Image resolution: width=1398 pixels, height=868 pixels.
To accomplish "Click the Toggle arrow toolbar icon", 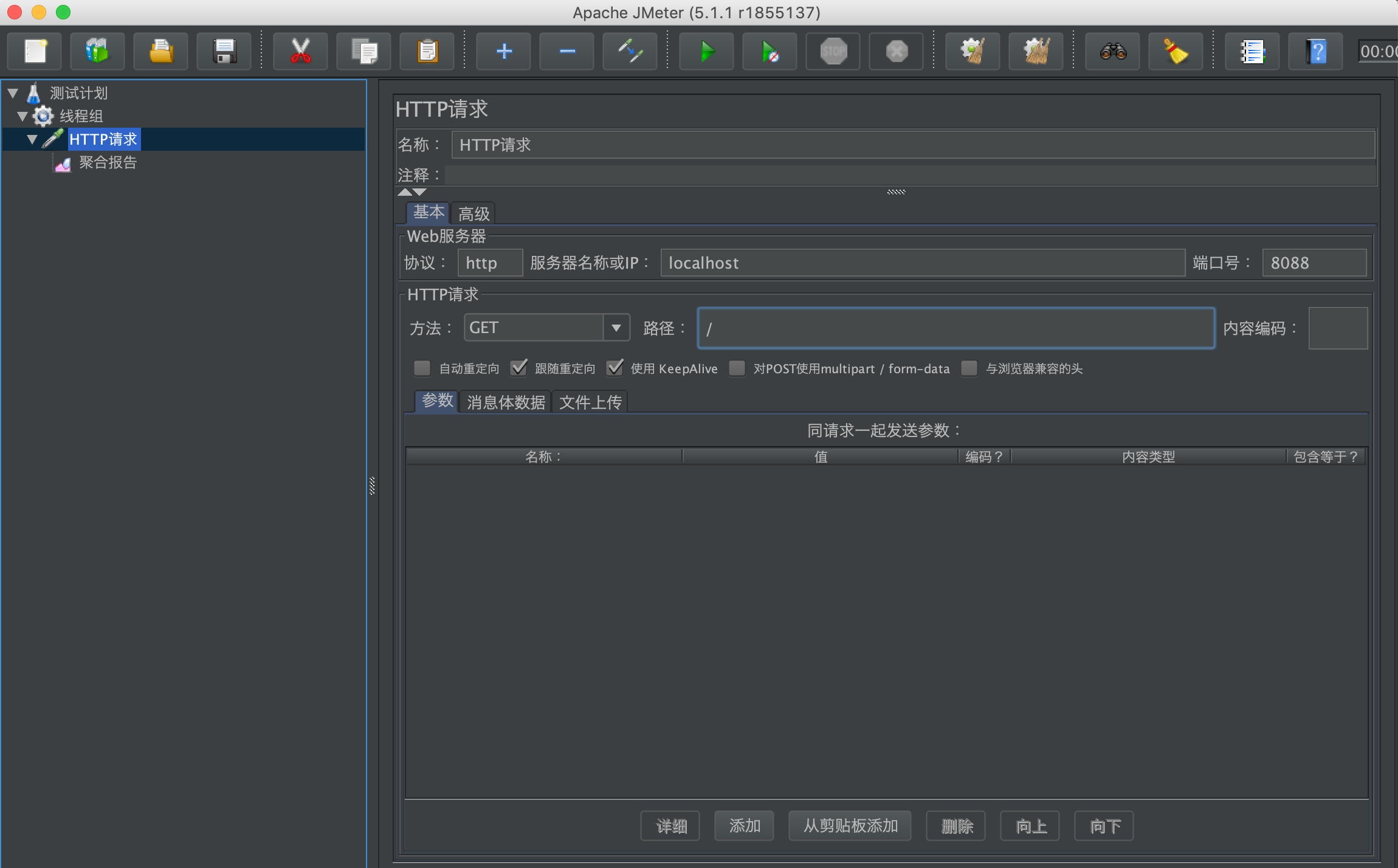I will (630, 52).
